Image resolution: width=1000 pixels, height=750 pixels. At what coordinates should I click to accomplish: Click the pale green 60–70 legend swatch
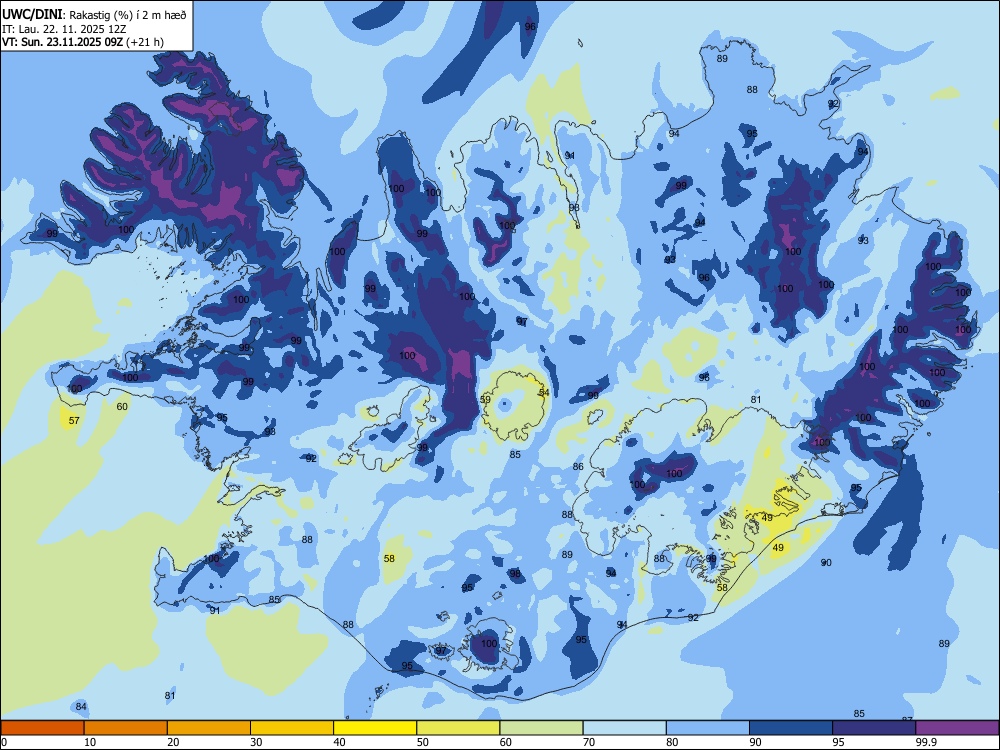tap(541, 728)
